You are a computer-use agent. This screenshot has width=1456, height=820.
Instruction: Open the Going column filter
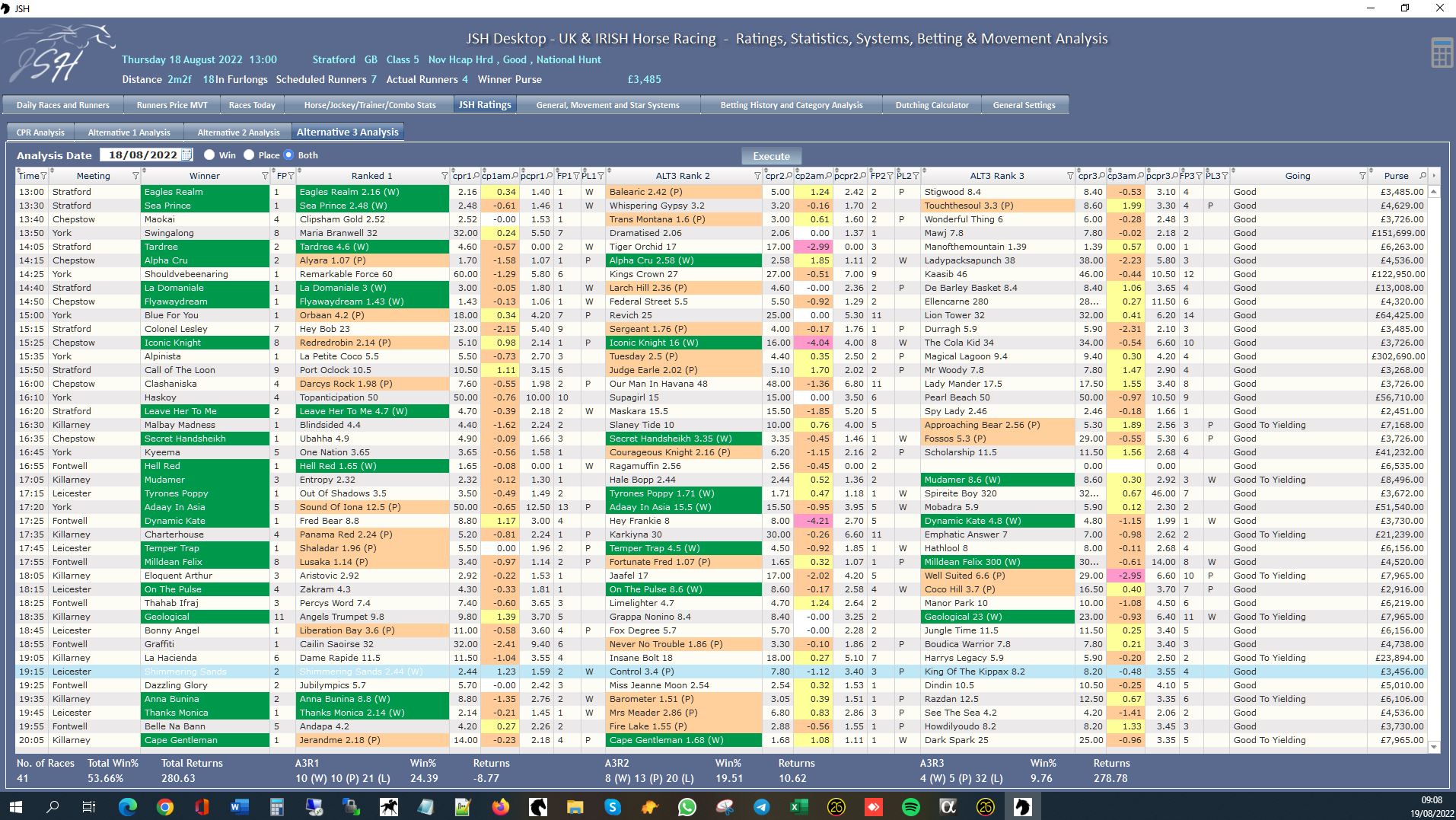[x=1362, y=176]
